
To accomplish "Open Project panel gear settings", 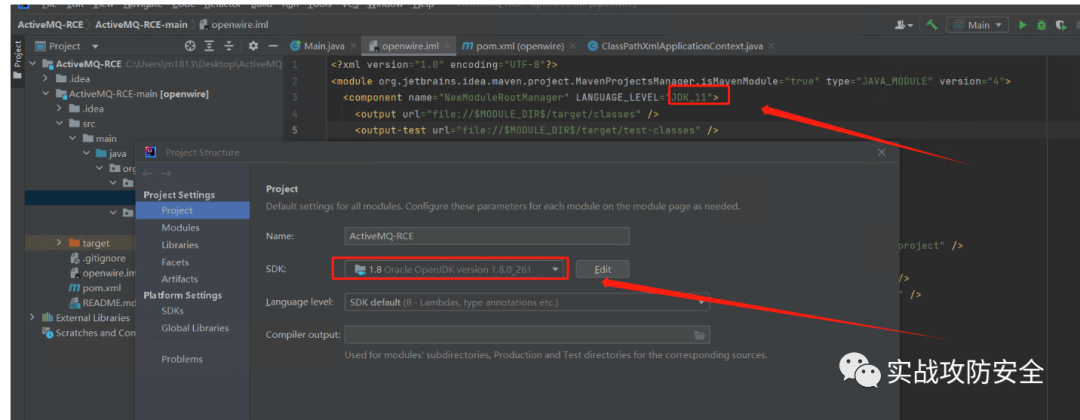I will (253, 46).
